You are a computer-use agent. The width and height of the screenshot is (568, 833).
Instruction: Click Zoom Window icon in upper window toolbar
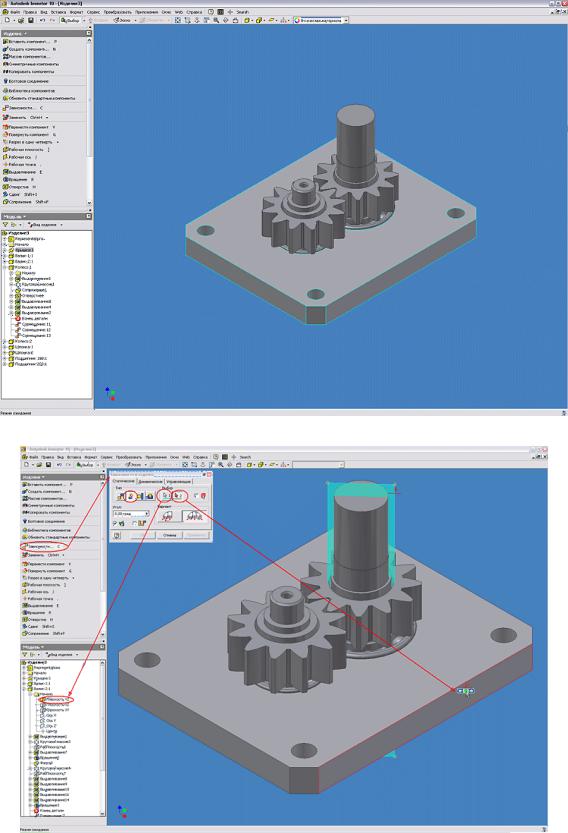tap(188, 20)
